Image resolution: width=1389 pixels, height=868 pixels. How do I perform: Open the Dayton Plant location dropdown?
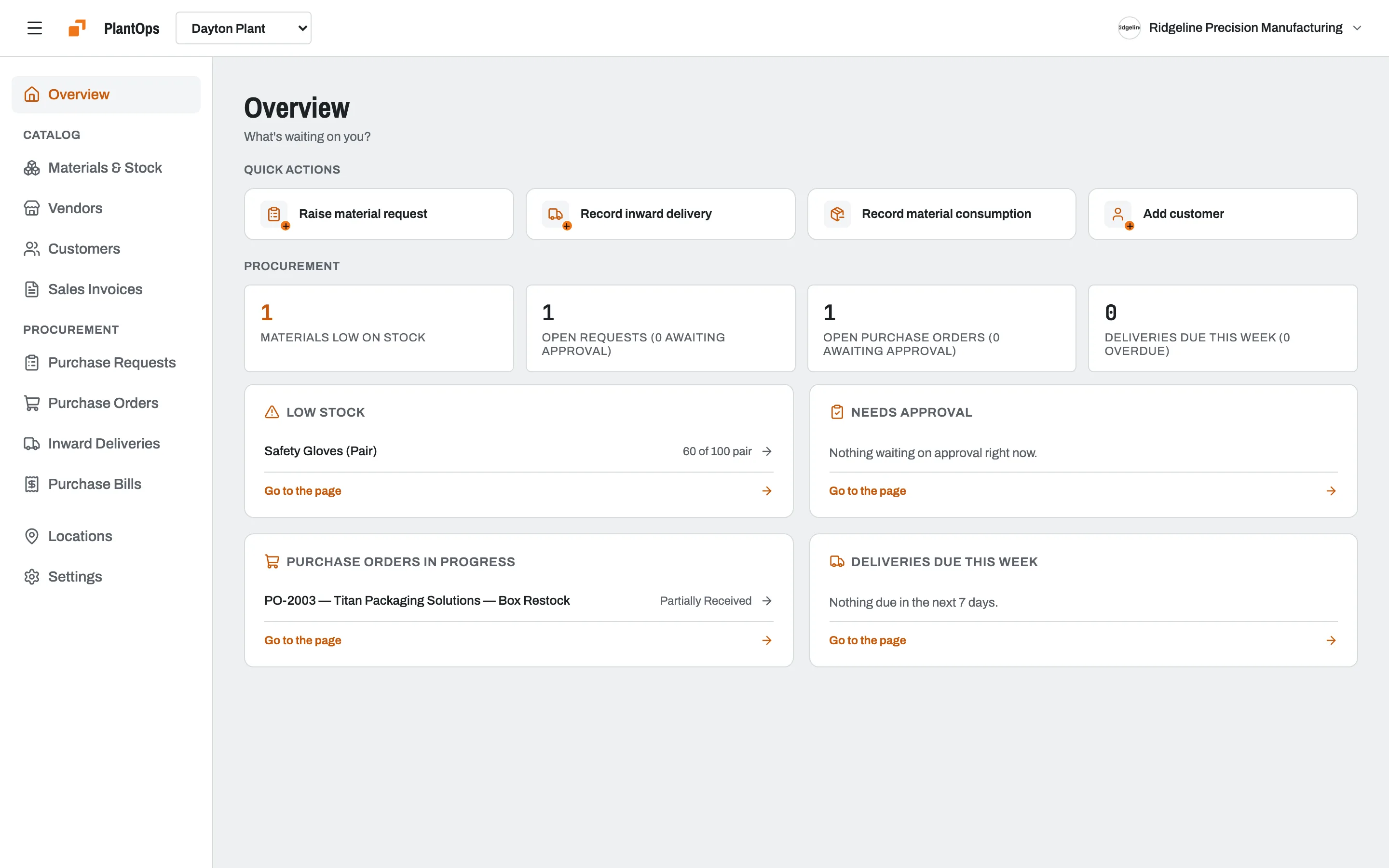coord(244,28)
